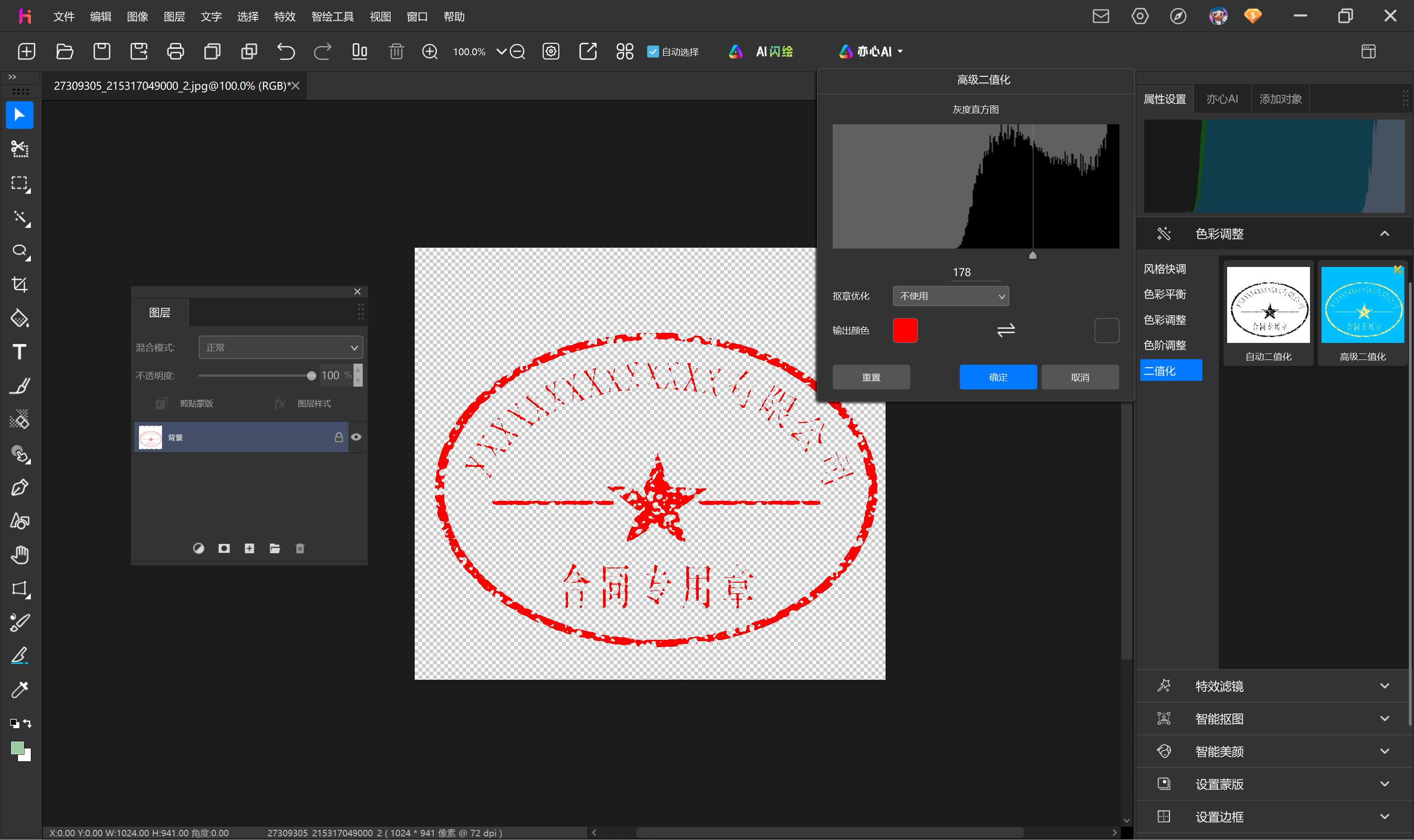Expand the 特效滤镜 section
Viewport: 1414px width, 840px height.
(1273, 686)
